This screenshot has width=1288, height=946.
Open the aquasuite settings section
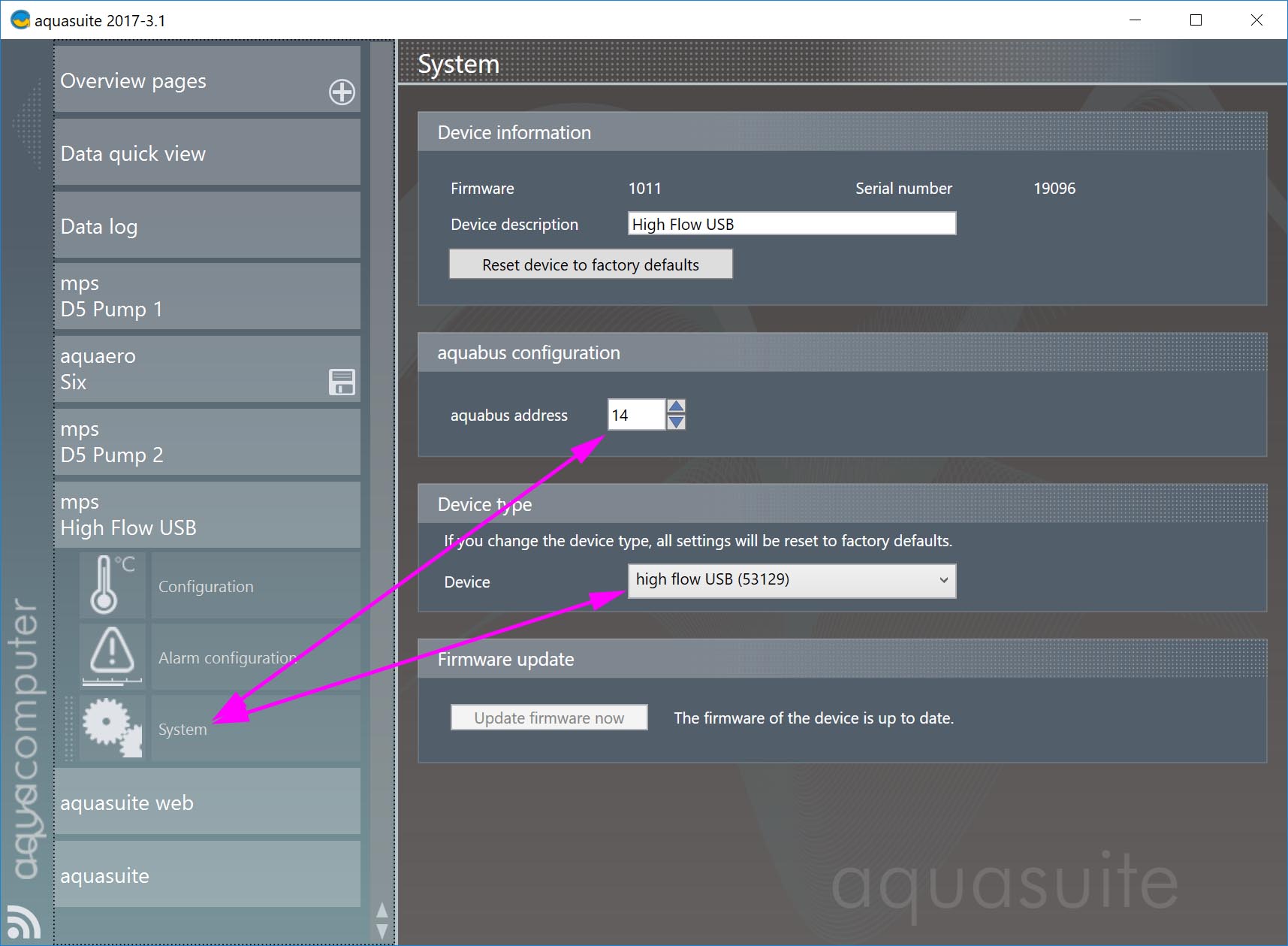pos(207,875)
